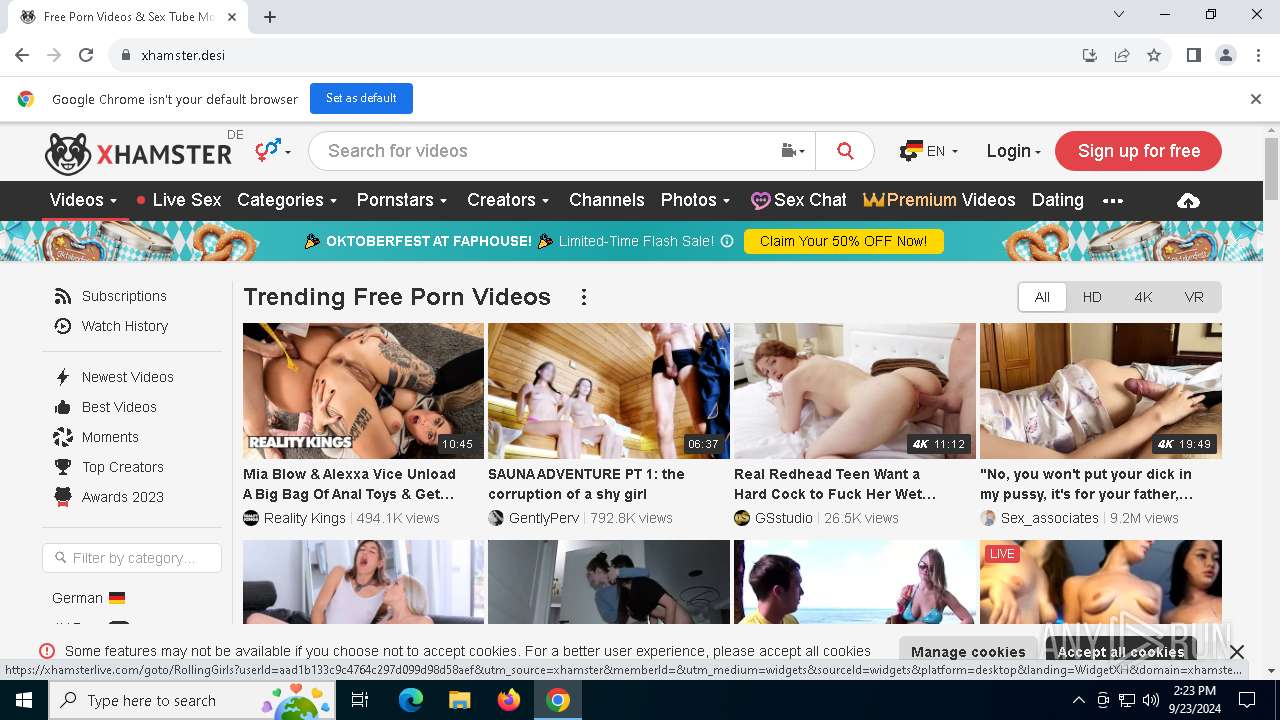Click the site logo
Image resolution: width=1280 pixels, height=720 pixels.
point(138,153)
